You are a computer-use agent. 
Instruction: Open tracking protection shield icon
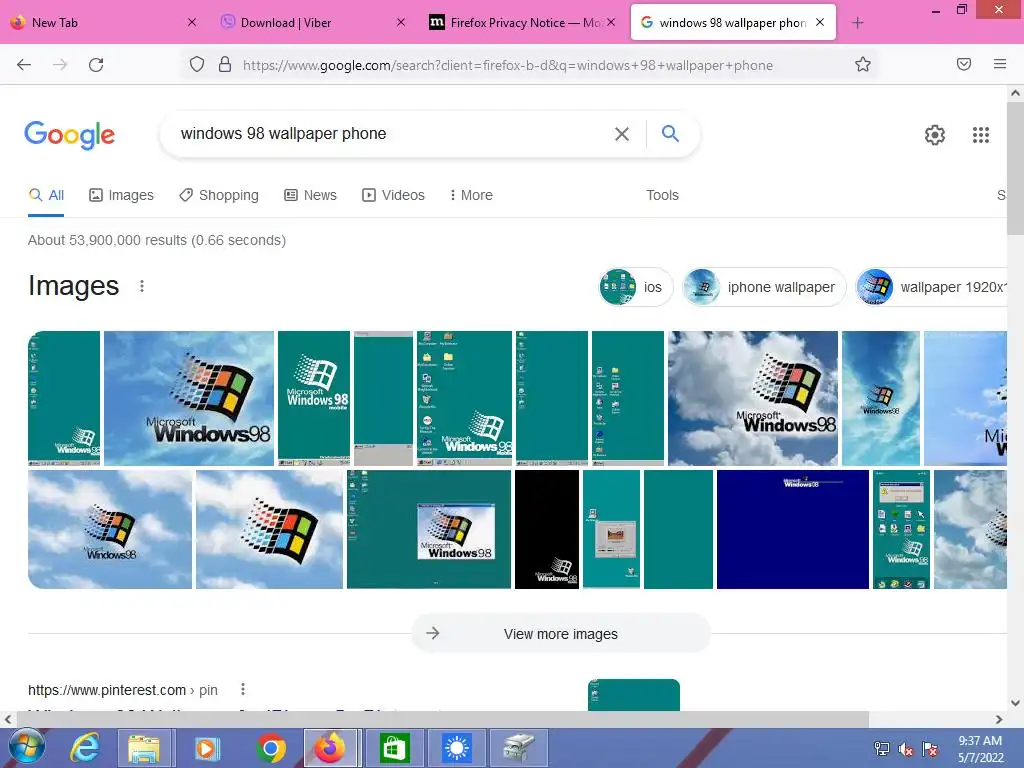(197, 65)
